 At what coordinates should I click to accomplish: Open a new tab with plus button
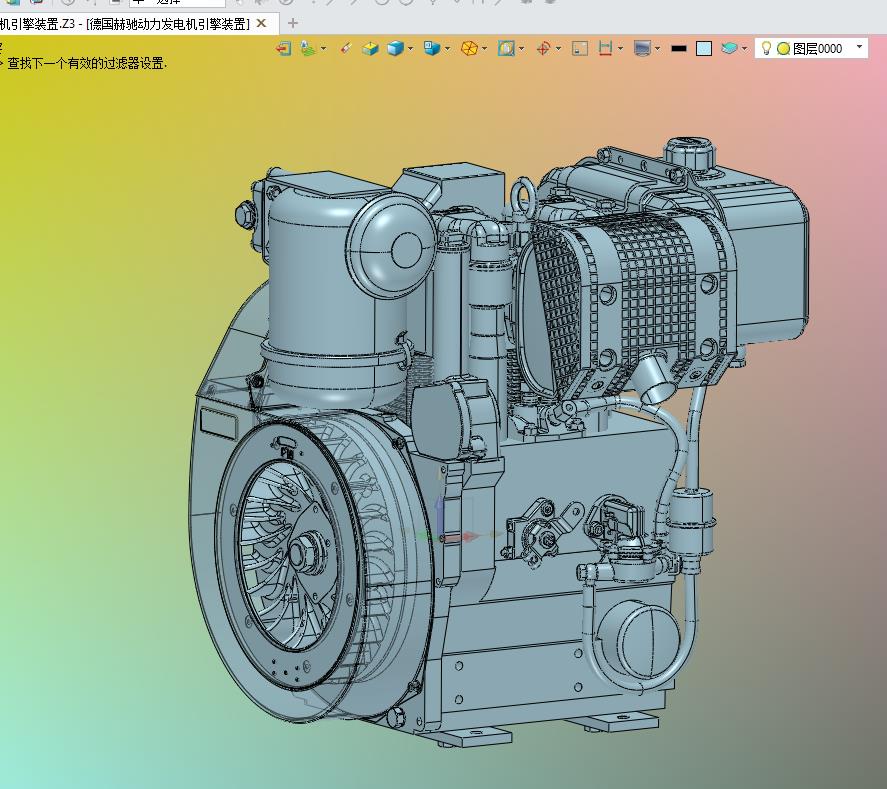293,23
